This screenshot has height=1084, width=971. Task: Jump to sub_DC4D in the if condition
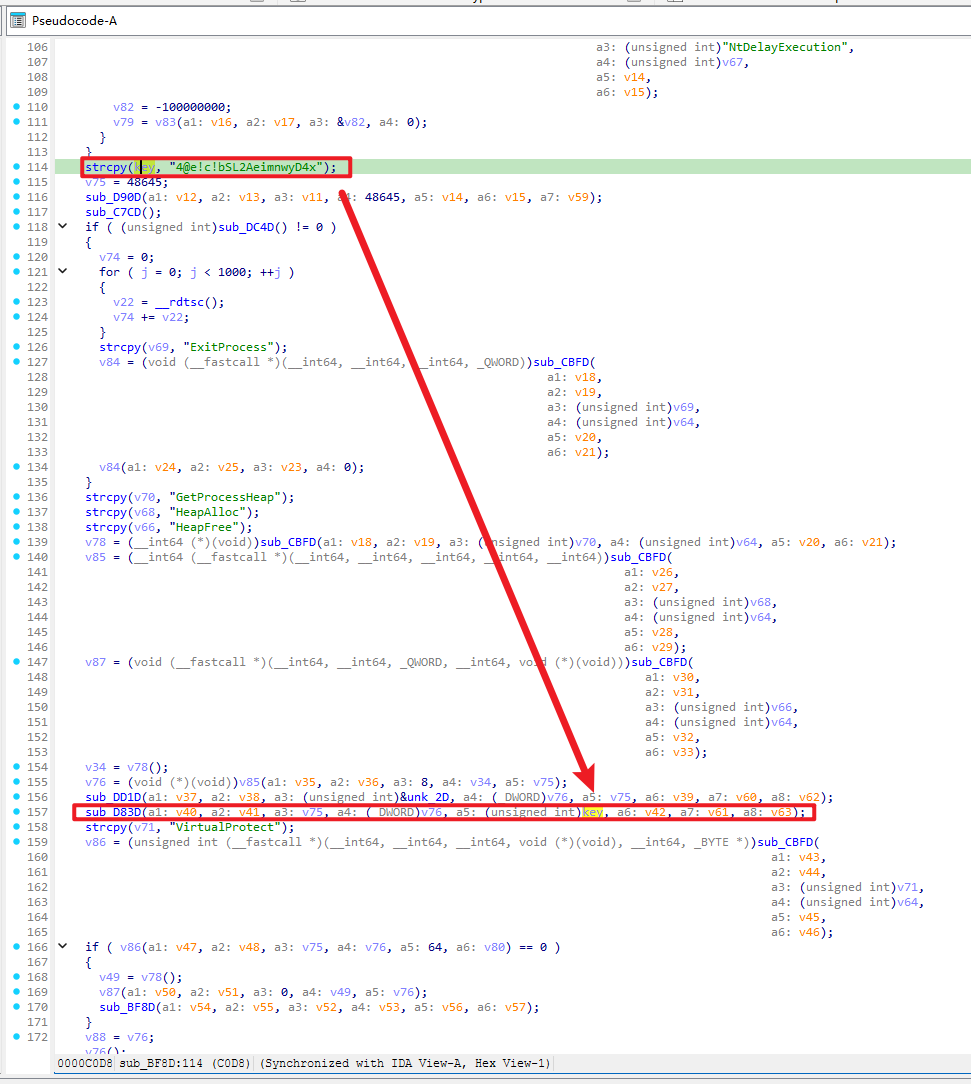246,227
